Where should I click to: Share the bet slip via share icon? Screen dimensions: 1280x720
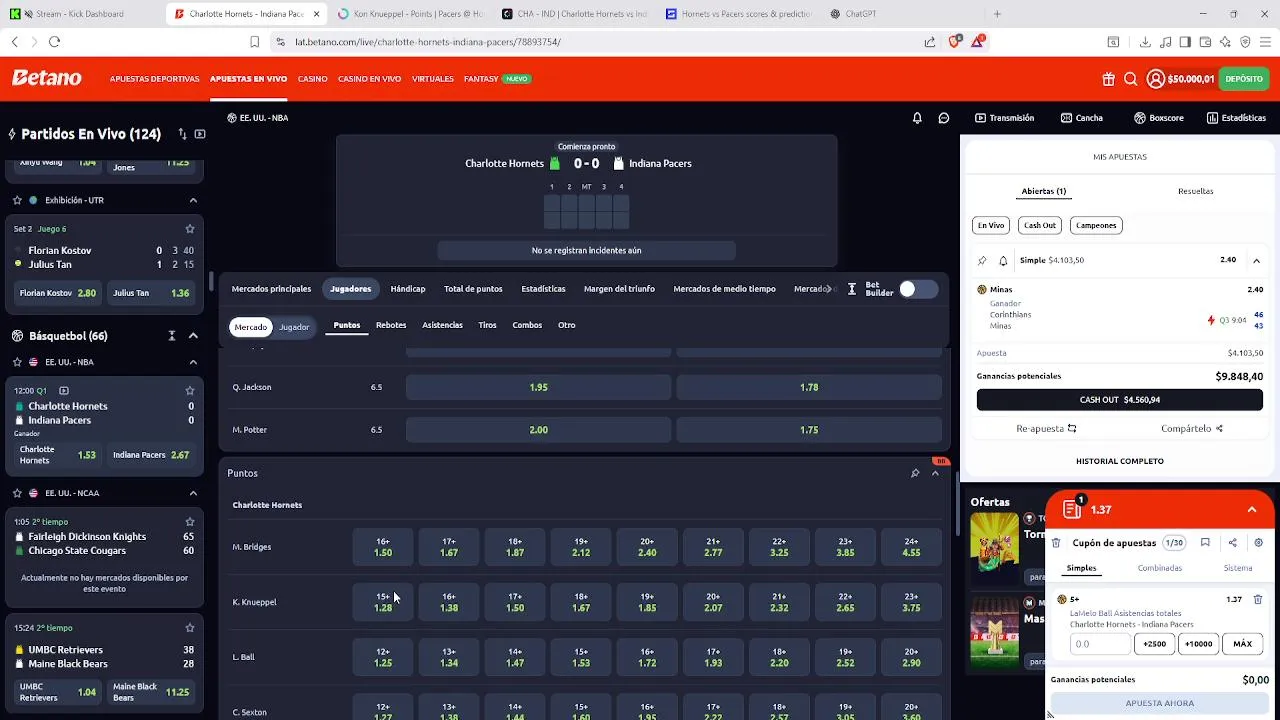point(1232,543)
